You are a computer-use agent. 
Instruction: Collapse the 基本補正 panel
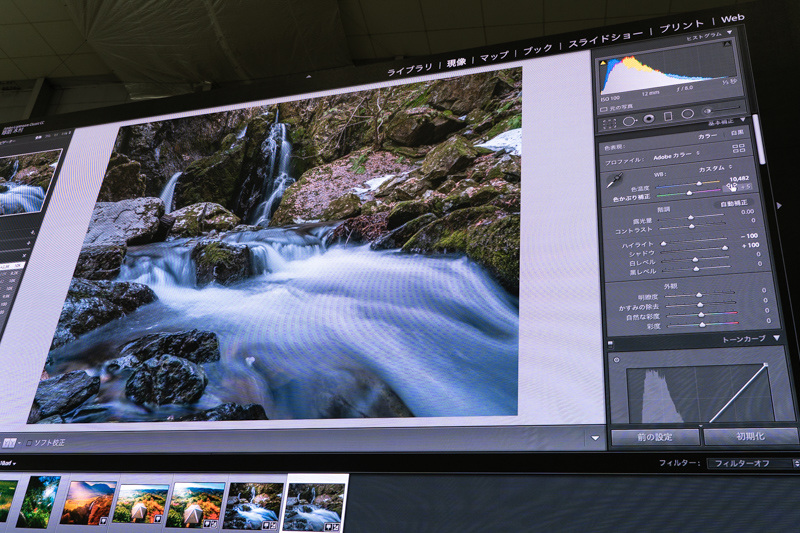click(742, 119)
